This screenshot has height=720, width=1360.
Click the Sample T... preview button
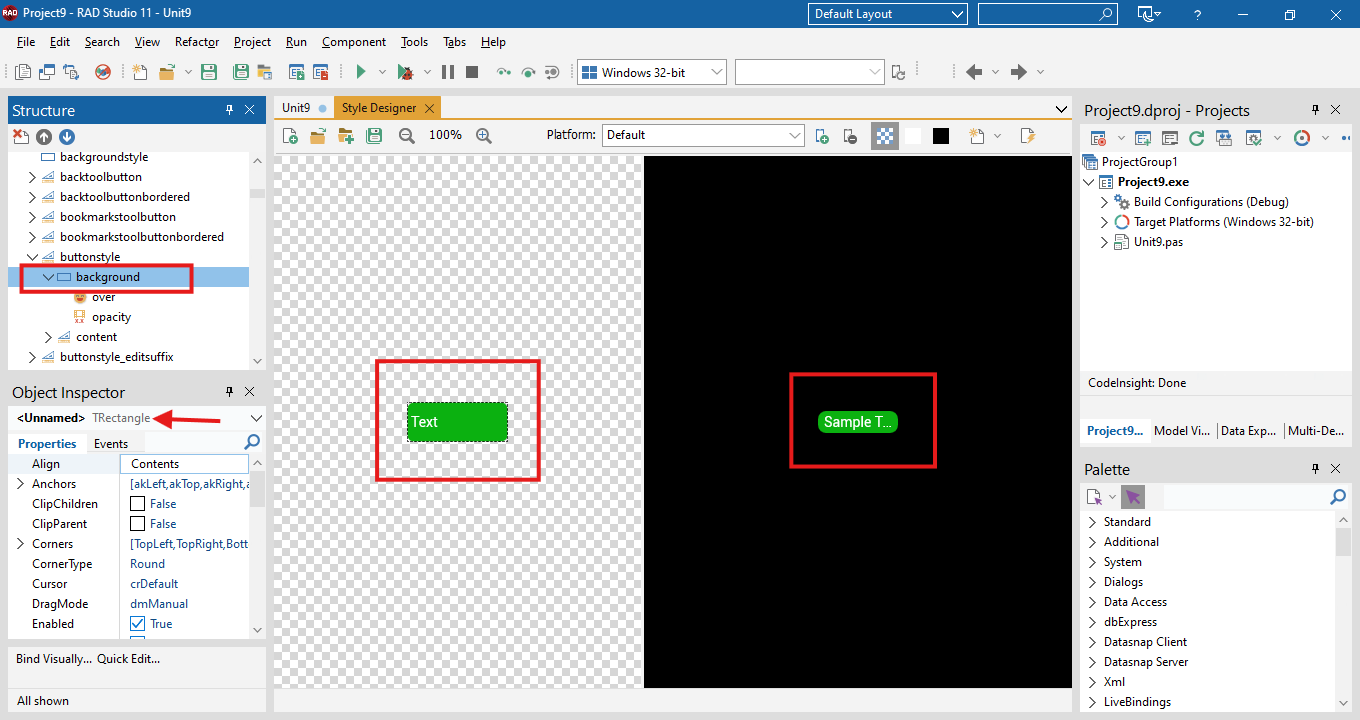coord(858,422)
